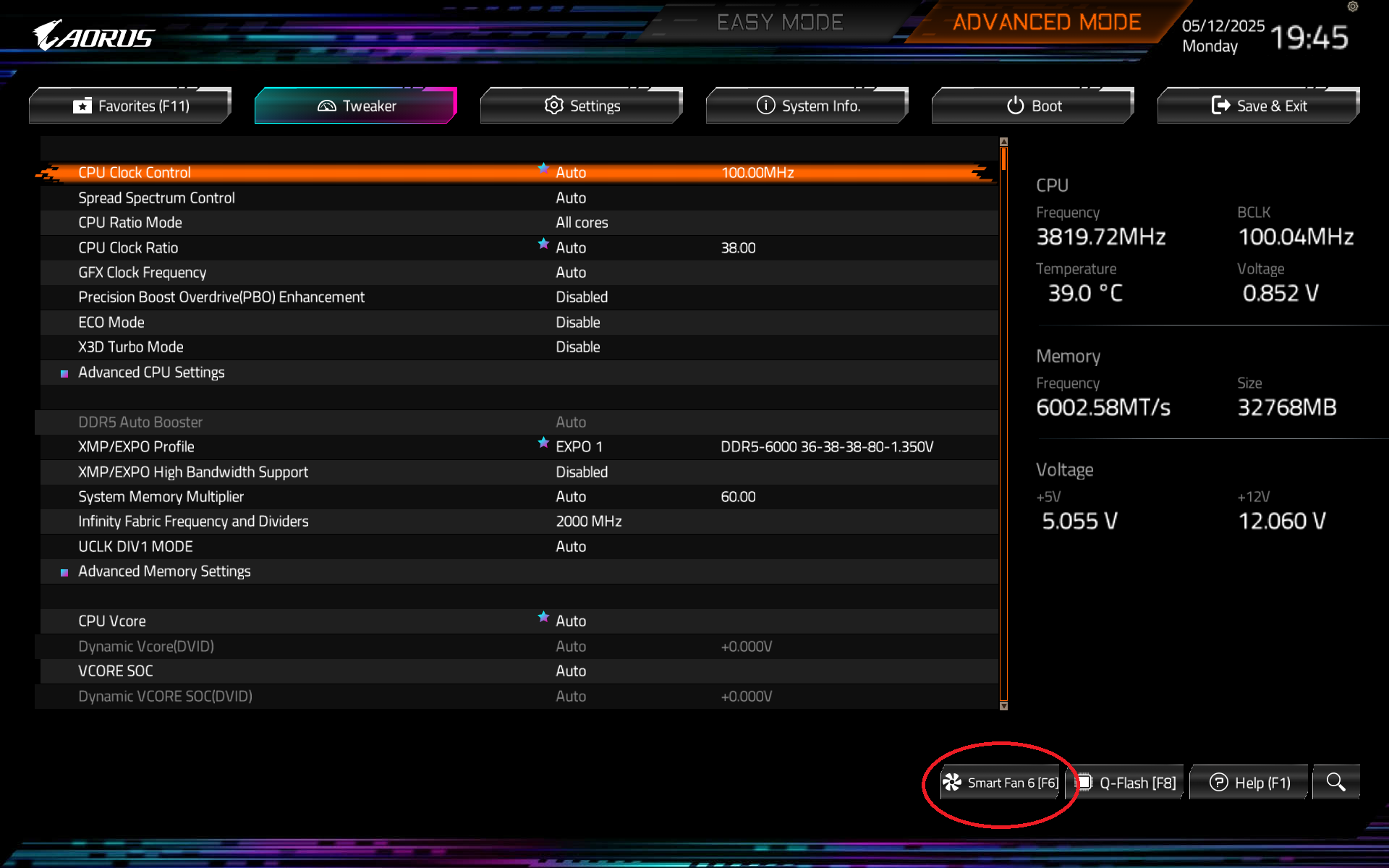
Task: Open the Help (F1) panel
Action: 1250,783
